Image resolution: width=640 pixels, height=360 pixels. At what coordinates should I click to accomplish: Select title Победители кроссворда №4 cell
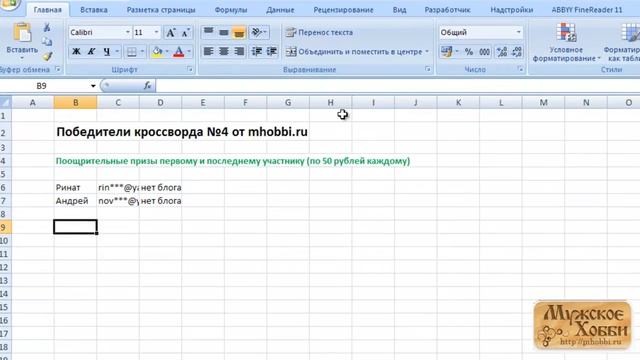tap(182, 132)
